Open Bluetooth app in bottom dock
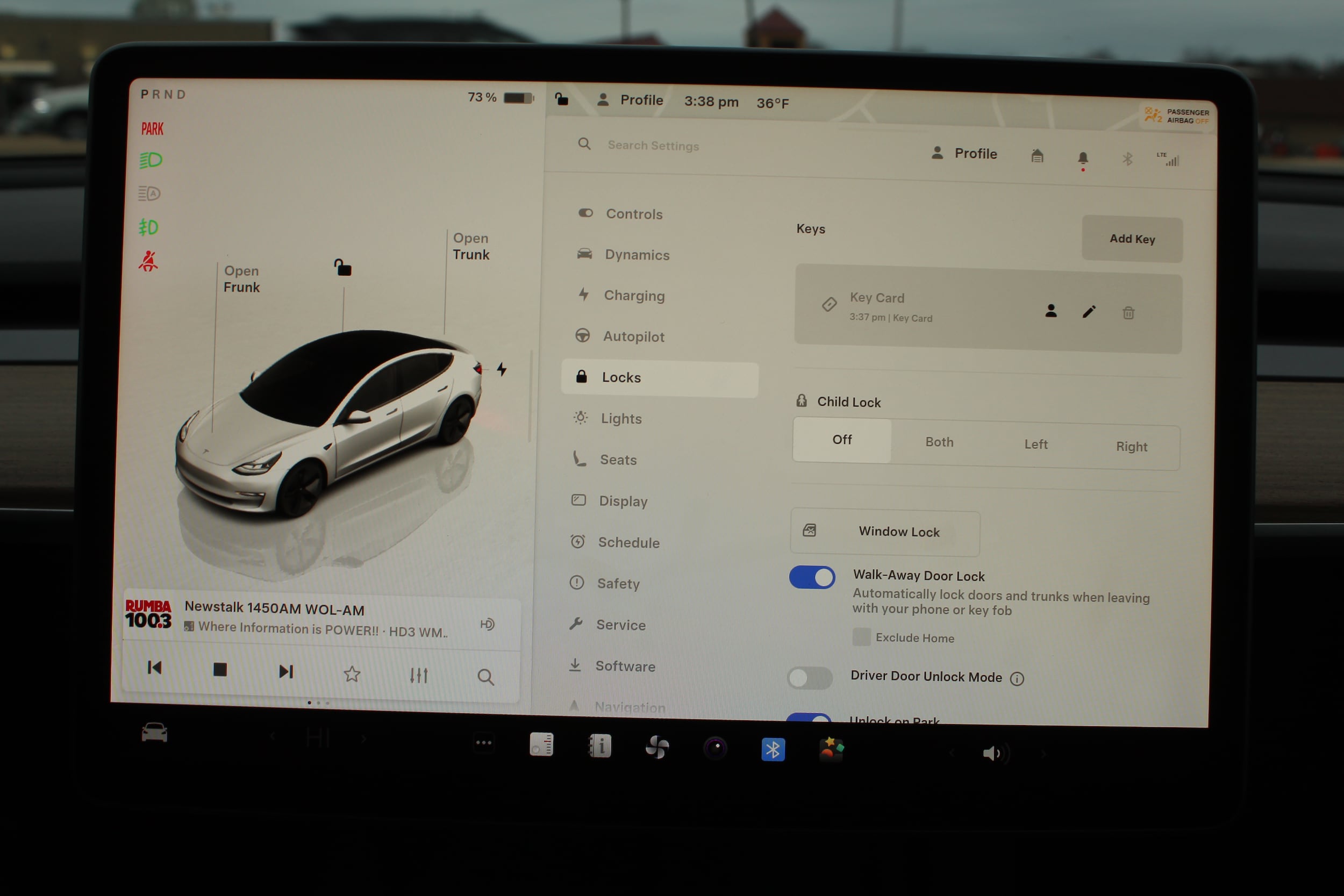The height and width of the screenshot is (896, 1344). (773, 749)
